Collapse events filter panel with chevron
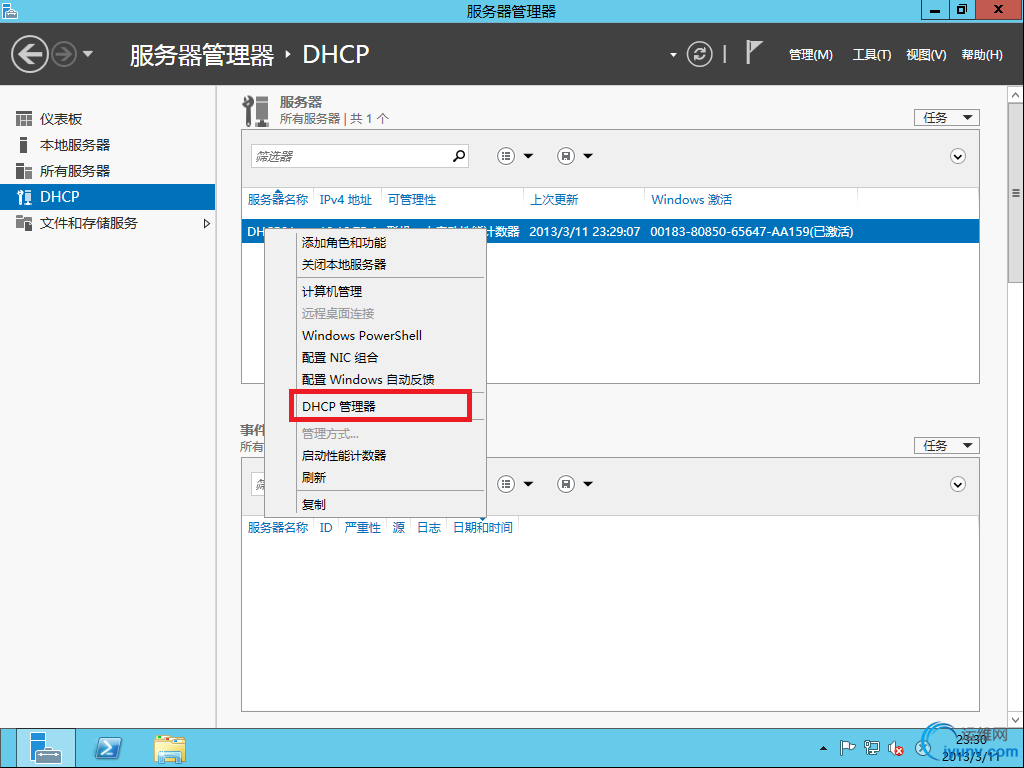The width and height of the screenshot is (1024, 768). pos(958,485)
